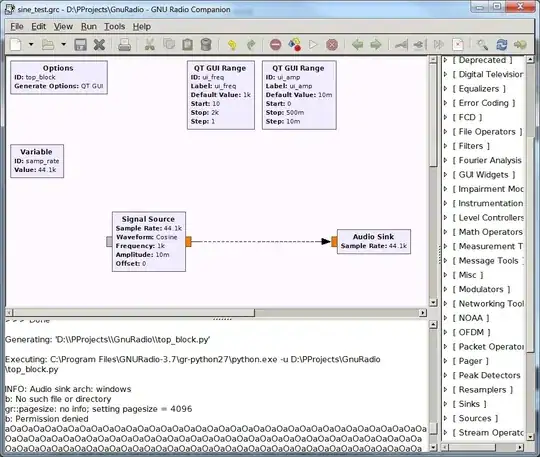Select the Options block
The height and width of the screenshot is (457, 540).
[x=59, y=77]
